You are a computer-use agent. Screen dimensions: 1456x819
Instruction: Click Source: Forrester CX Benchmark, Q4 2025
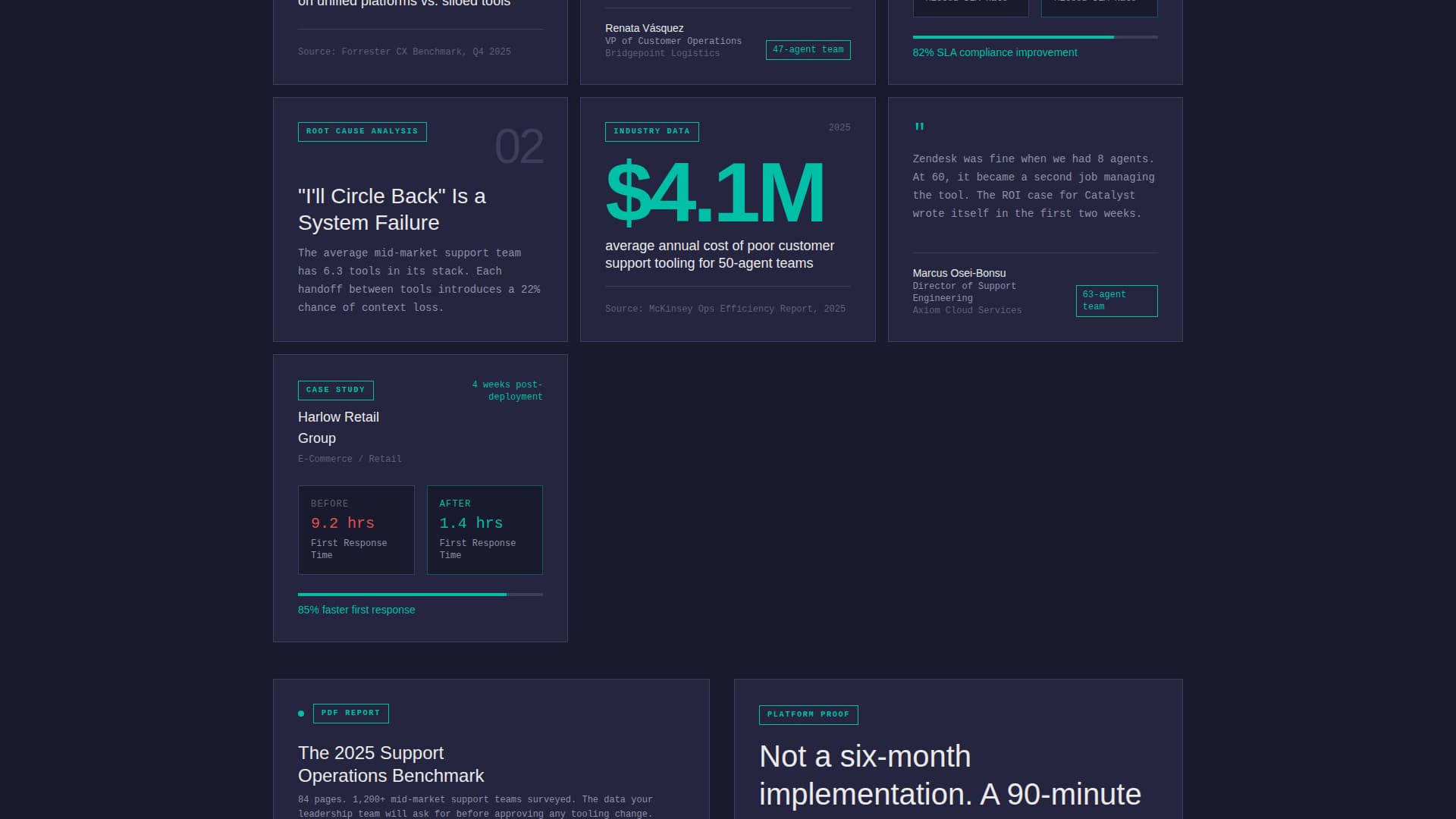click(404, 52)
